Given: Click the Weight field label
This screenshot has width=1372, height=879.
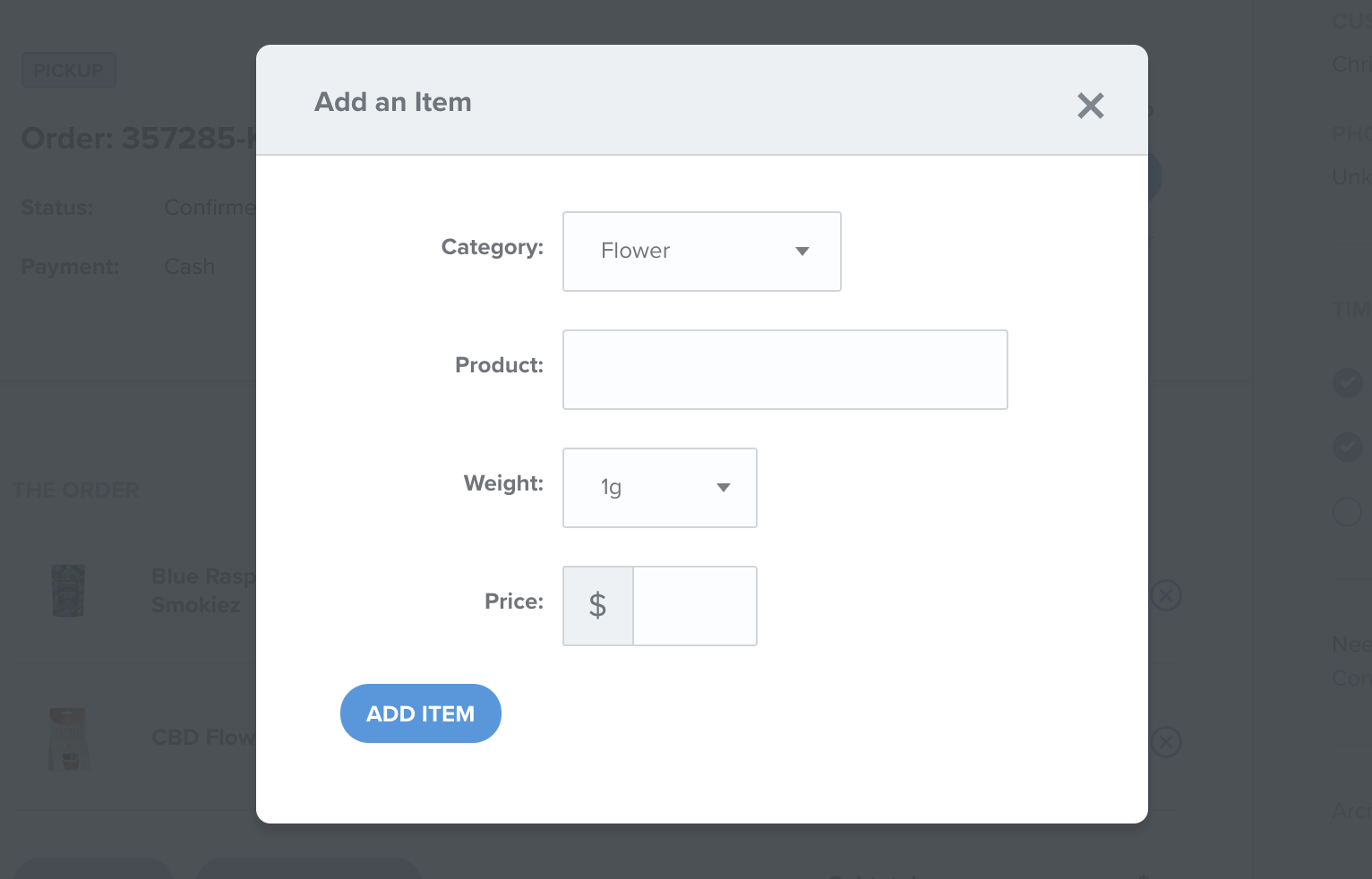Looking at the screenshot, I should click(504, 483).
